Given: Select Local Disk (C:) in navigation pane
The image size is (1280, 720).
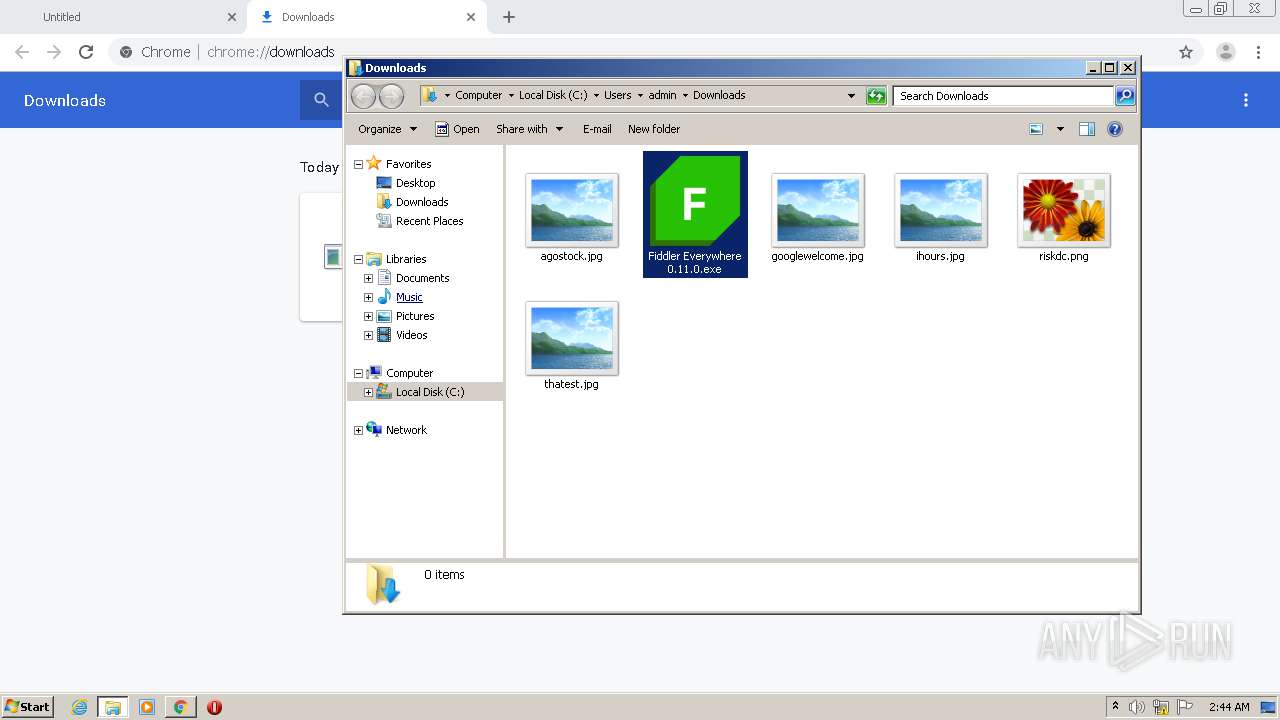Looking at the screenshot, I should [x=430, y=392].
